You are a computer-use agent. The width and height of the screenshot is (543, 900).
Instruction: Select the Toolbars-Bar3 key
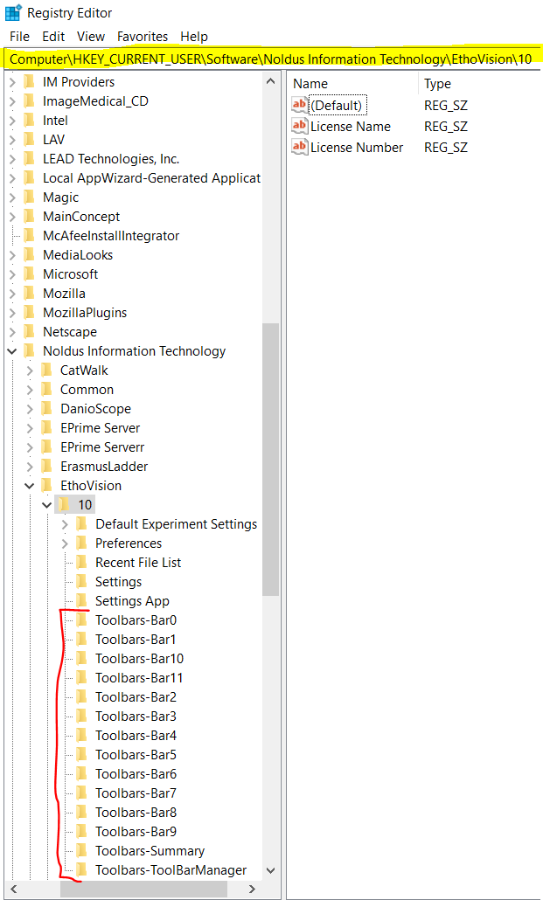tap(136, 716)
